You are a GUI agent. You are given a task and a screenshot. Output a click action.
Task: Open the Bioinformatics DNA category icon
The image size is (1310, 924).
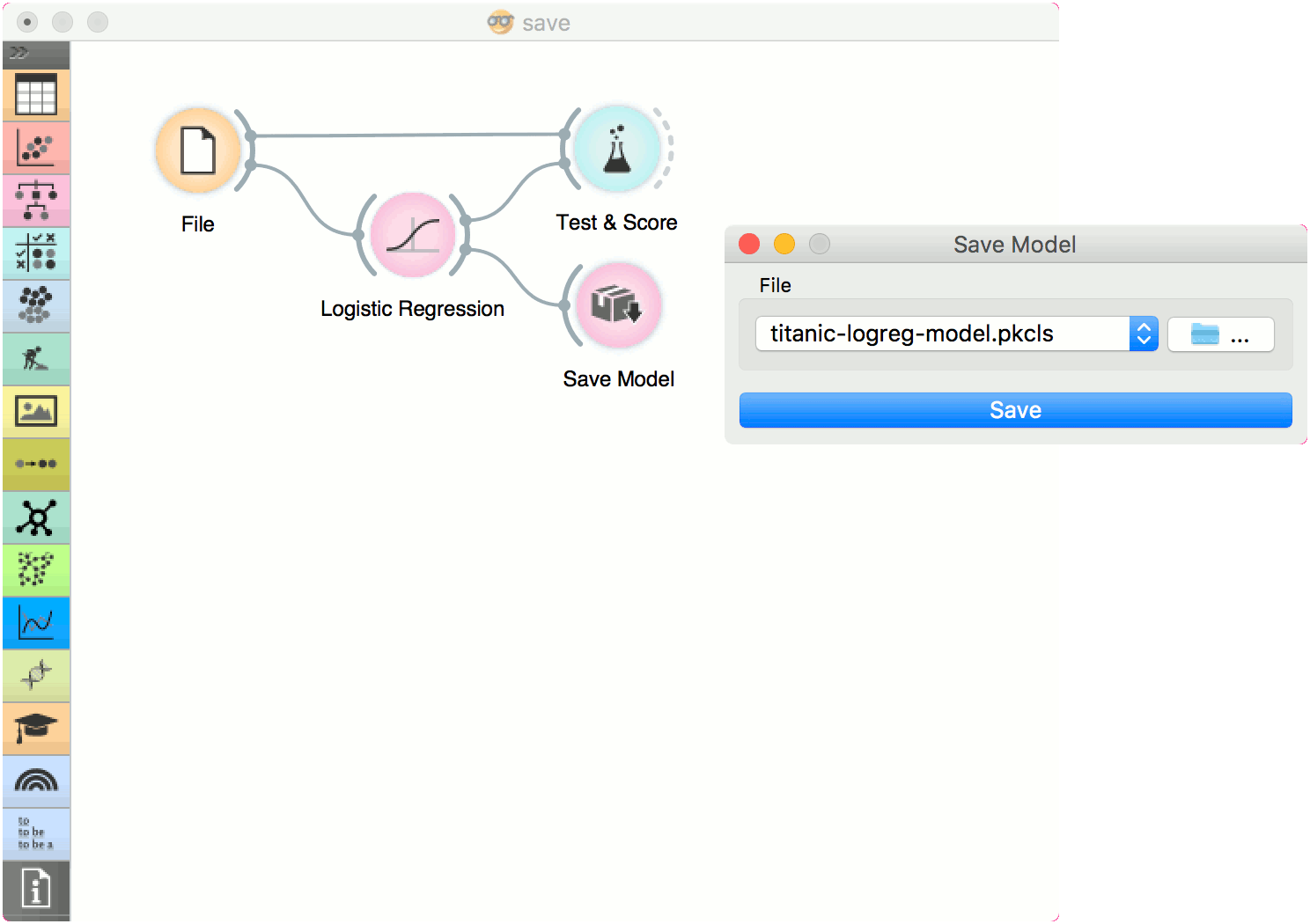[36, 676]
